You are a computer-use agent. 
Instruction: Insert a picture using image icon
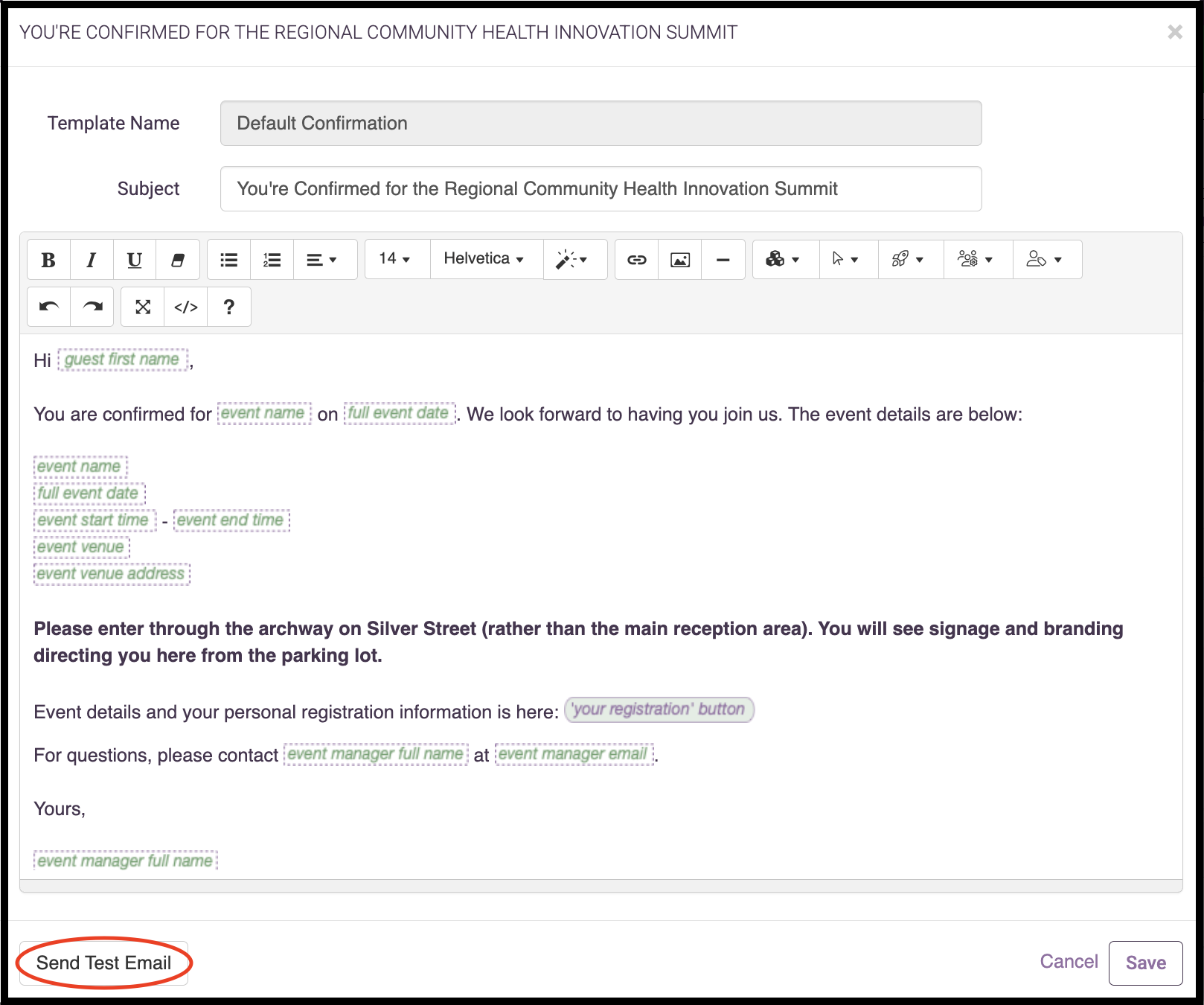(x=680, y=260)
